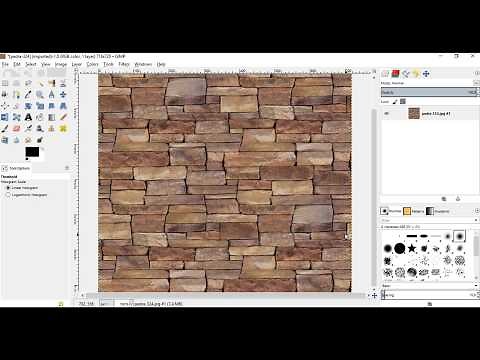
Task: Open the Windows menu
Action: pyautogui.click(x=143, y=64)
